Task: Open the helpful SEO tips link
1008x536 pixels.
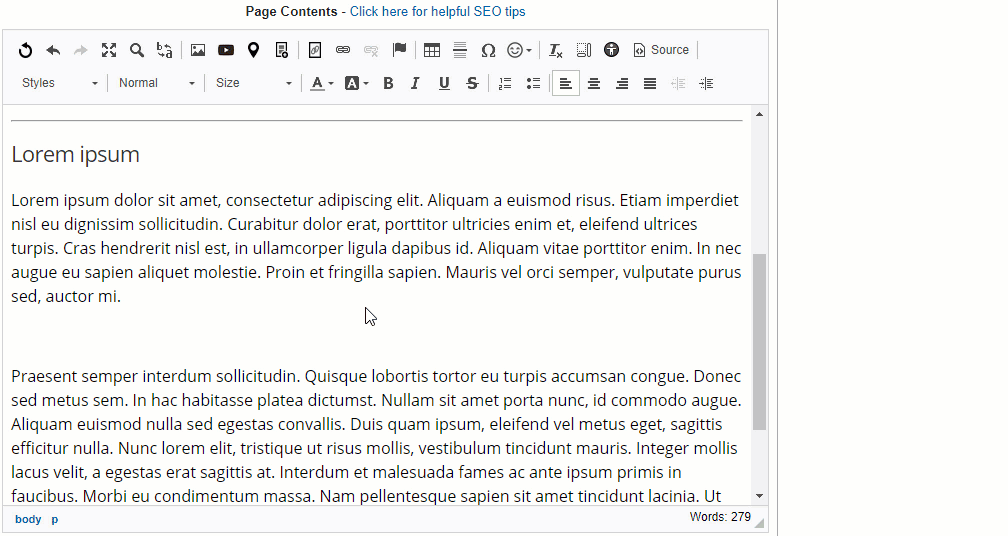Action: point(437,12)
